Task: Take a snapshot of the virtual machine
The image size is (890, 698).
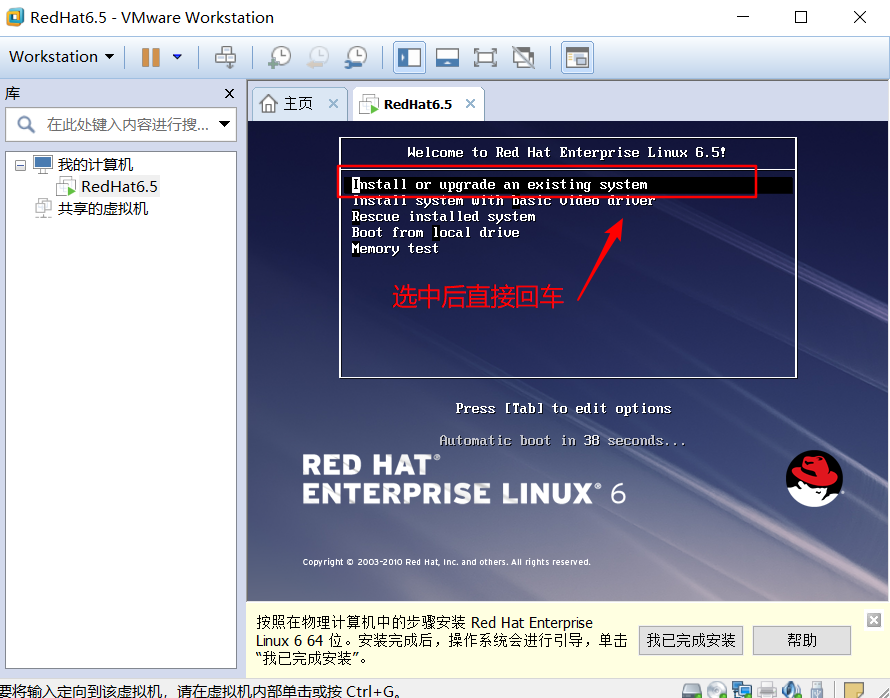Action: coord(279,57)
